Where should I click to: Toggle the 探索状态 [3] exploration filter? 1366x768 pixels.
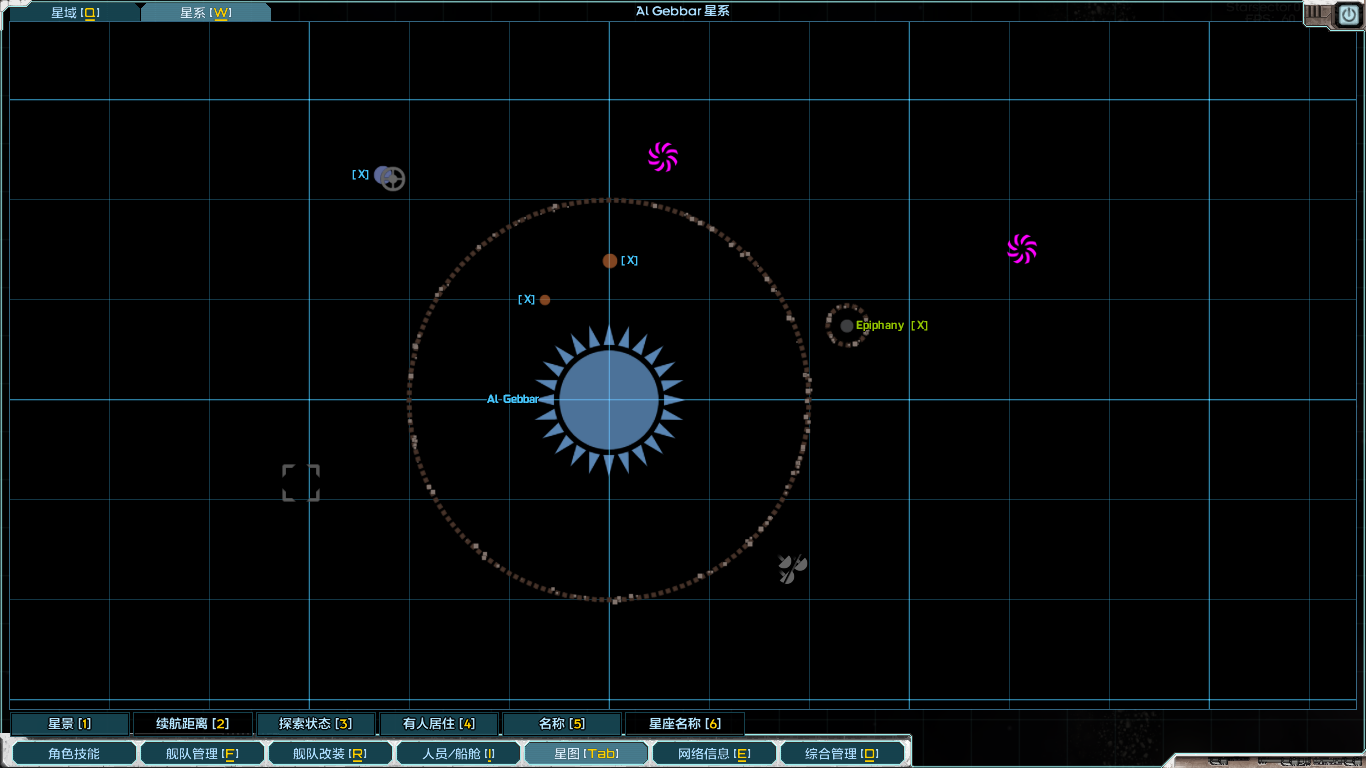(315, 724)
